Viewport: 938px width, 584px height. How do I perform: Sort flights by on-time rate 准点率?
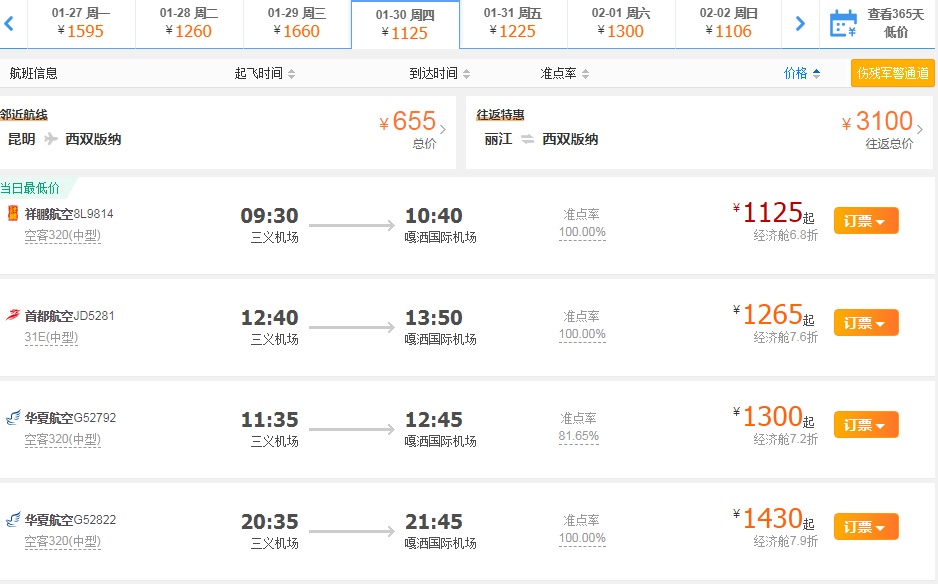tap(565, 74)
